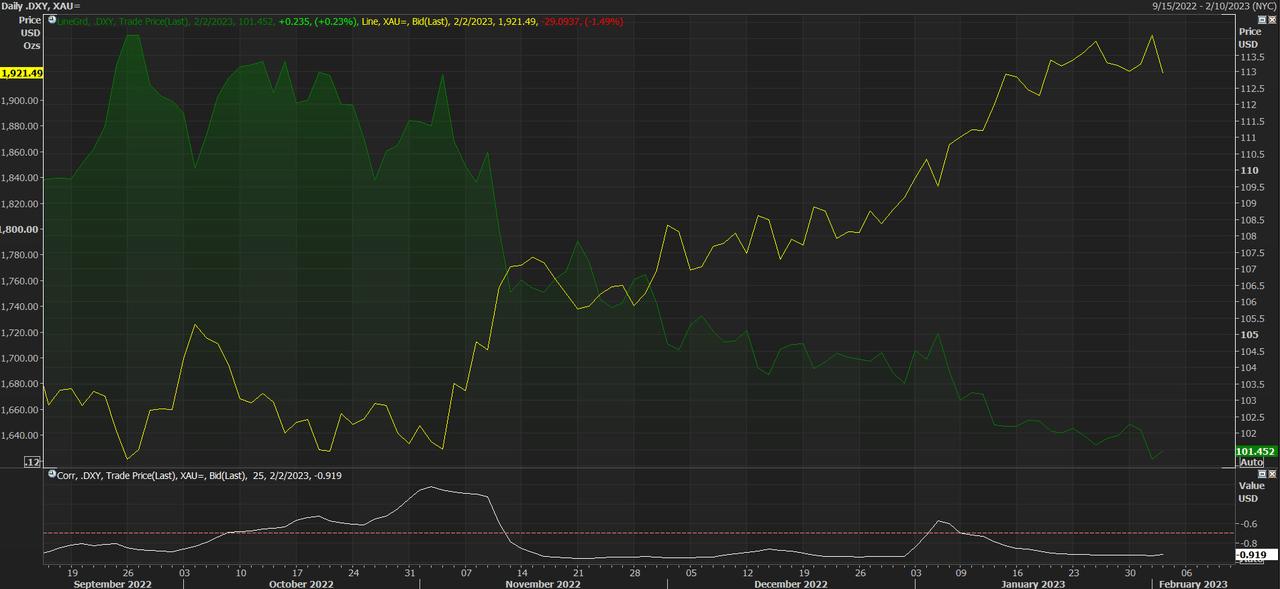Viewport: 1280px width, 589px height.
Task: Click the right Price USD axis header
Action: point(1249,38)
